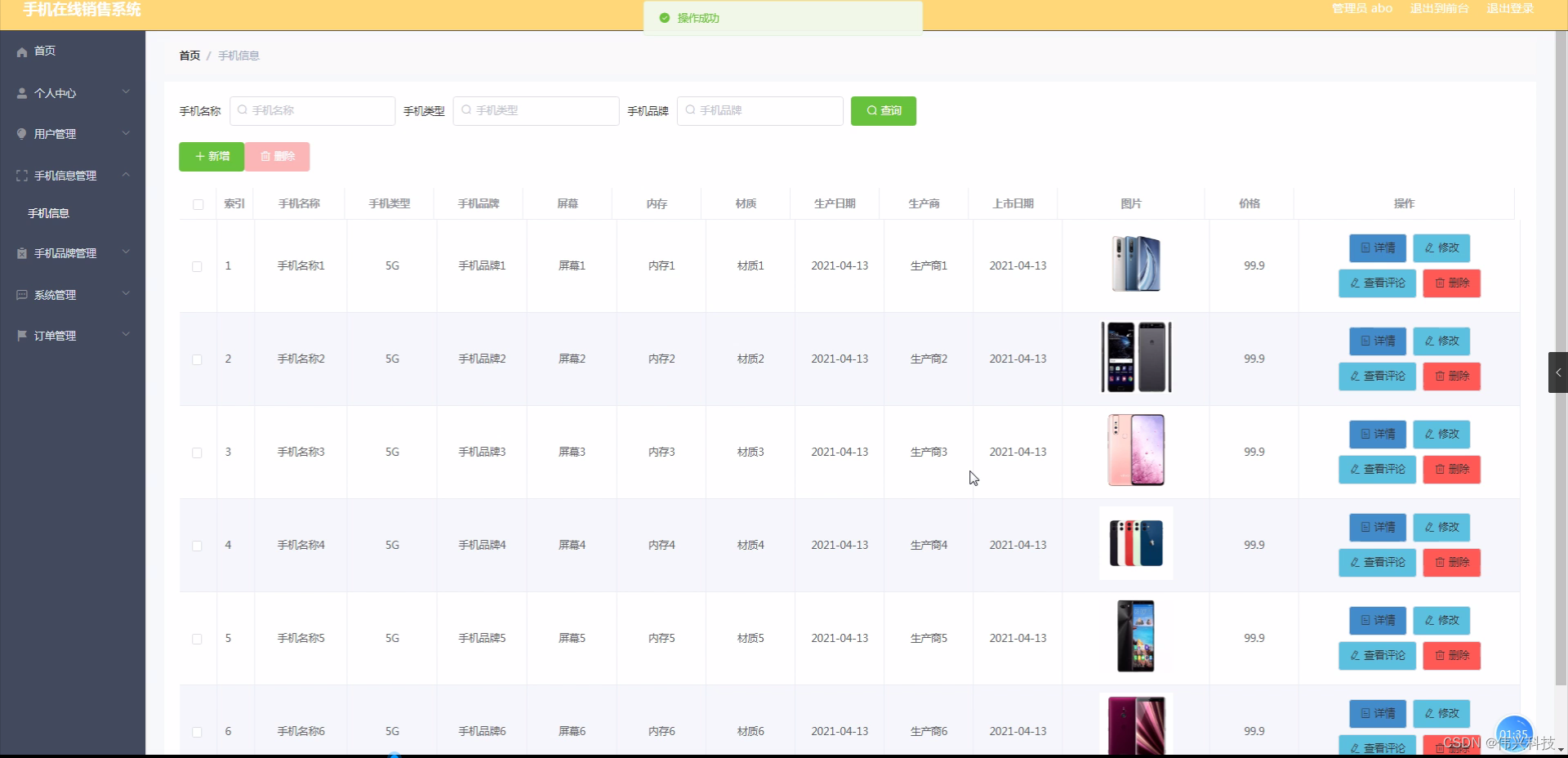Click the 手机信息管理 grid icon

(x=21, y=175)
